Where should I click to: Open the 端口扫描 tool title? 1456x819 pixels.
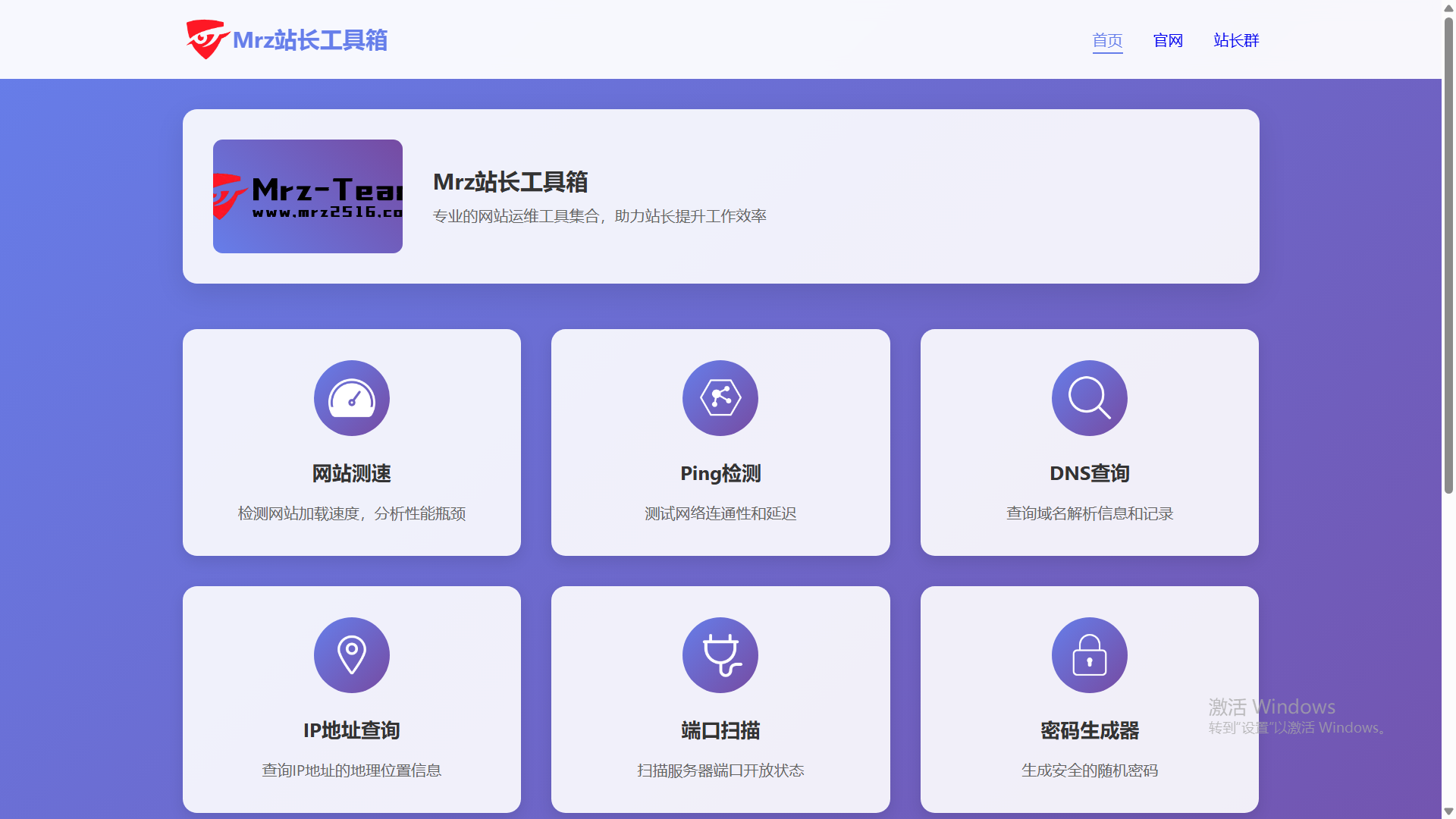point(720,731)
